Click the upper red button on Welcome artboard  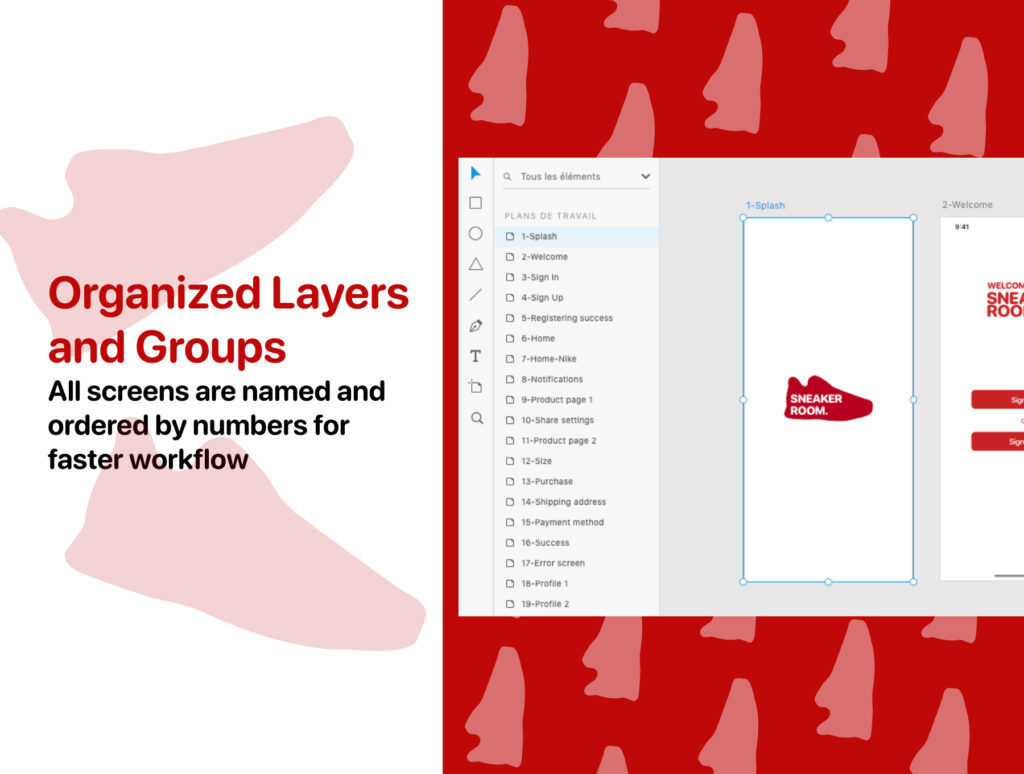pyautogui.click(x=997, y=400)
